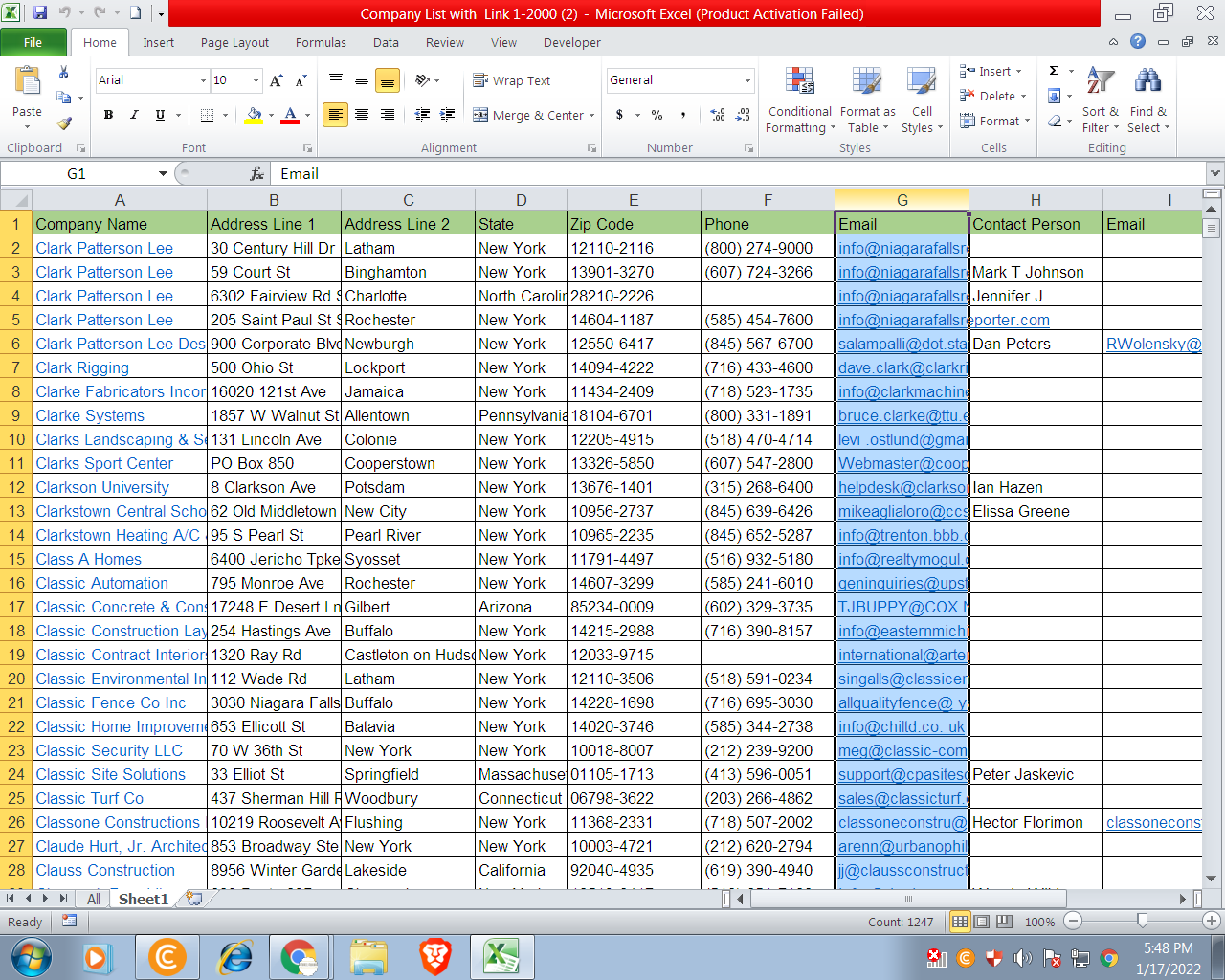Switch to the Page Layout tab
Screen dimensions: 1225x980
[234, 42]
